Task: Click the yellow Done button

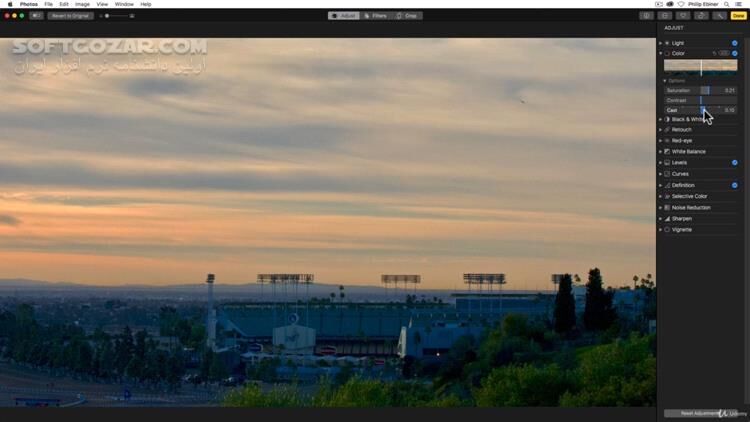Action: click(738, 15)
